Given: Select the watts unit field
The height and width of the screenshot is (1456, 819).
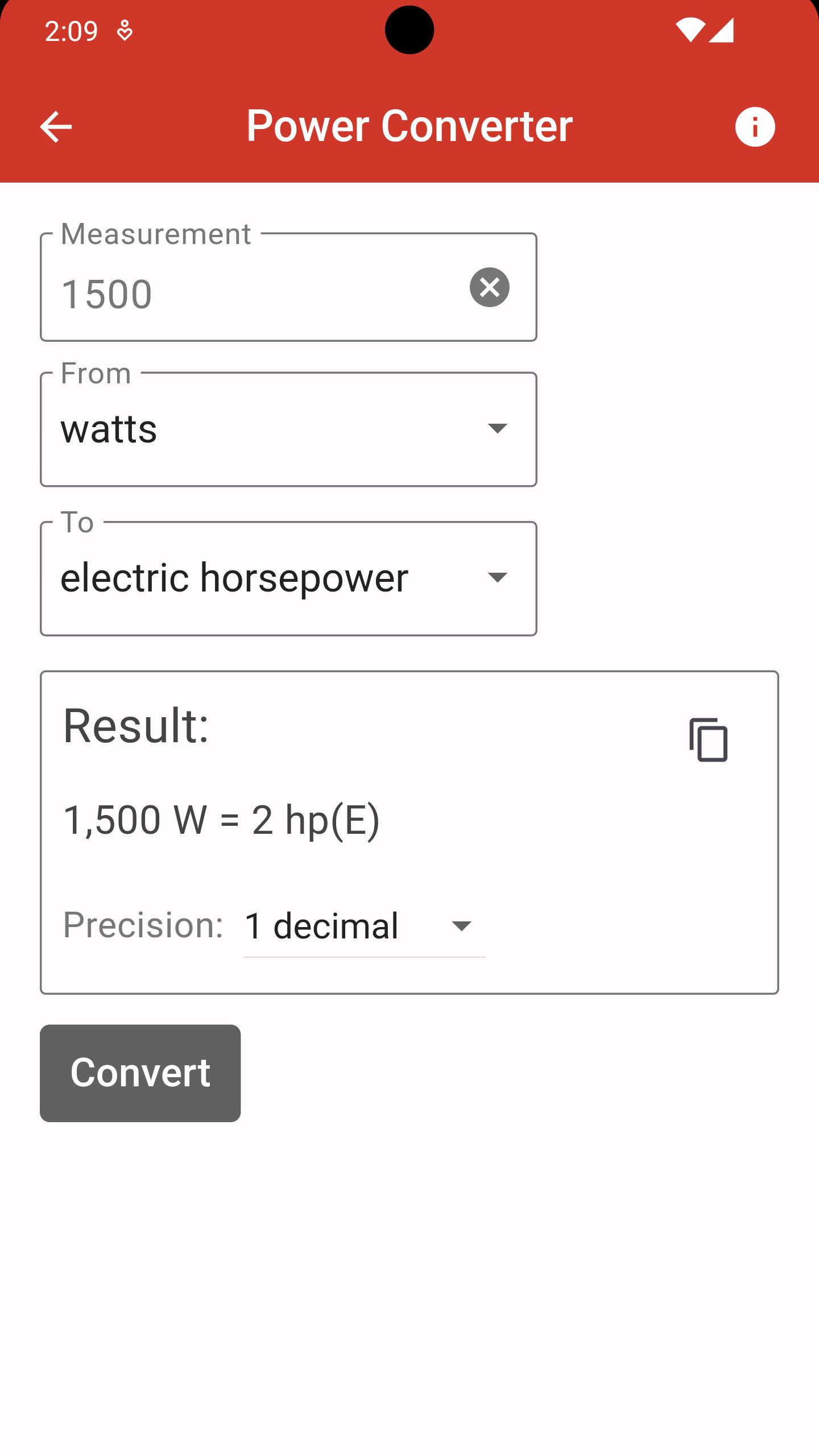Looking at the screenshot, I should point(288,429).
